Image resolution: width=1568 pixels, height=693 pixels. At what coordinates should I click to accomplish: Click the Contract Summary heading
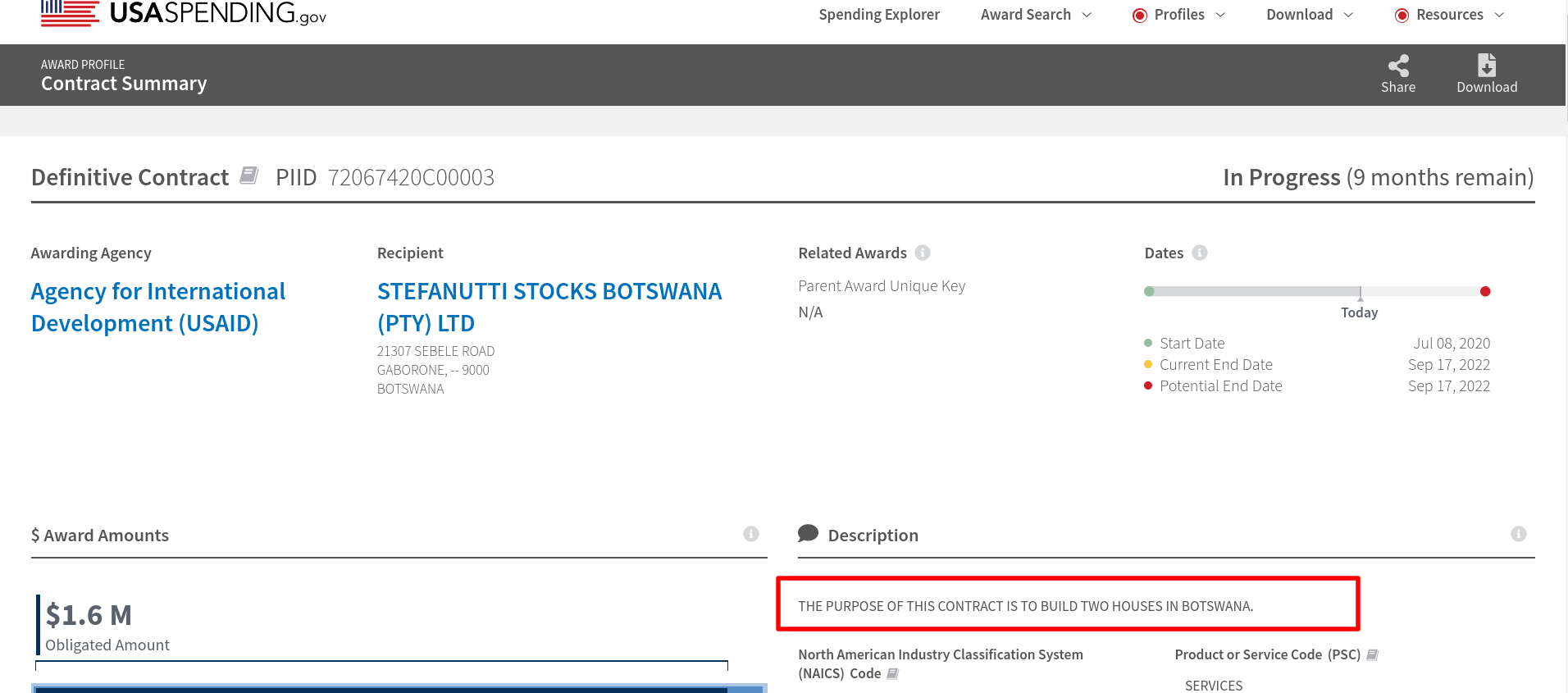pos(124,84)
